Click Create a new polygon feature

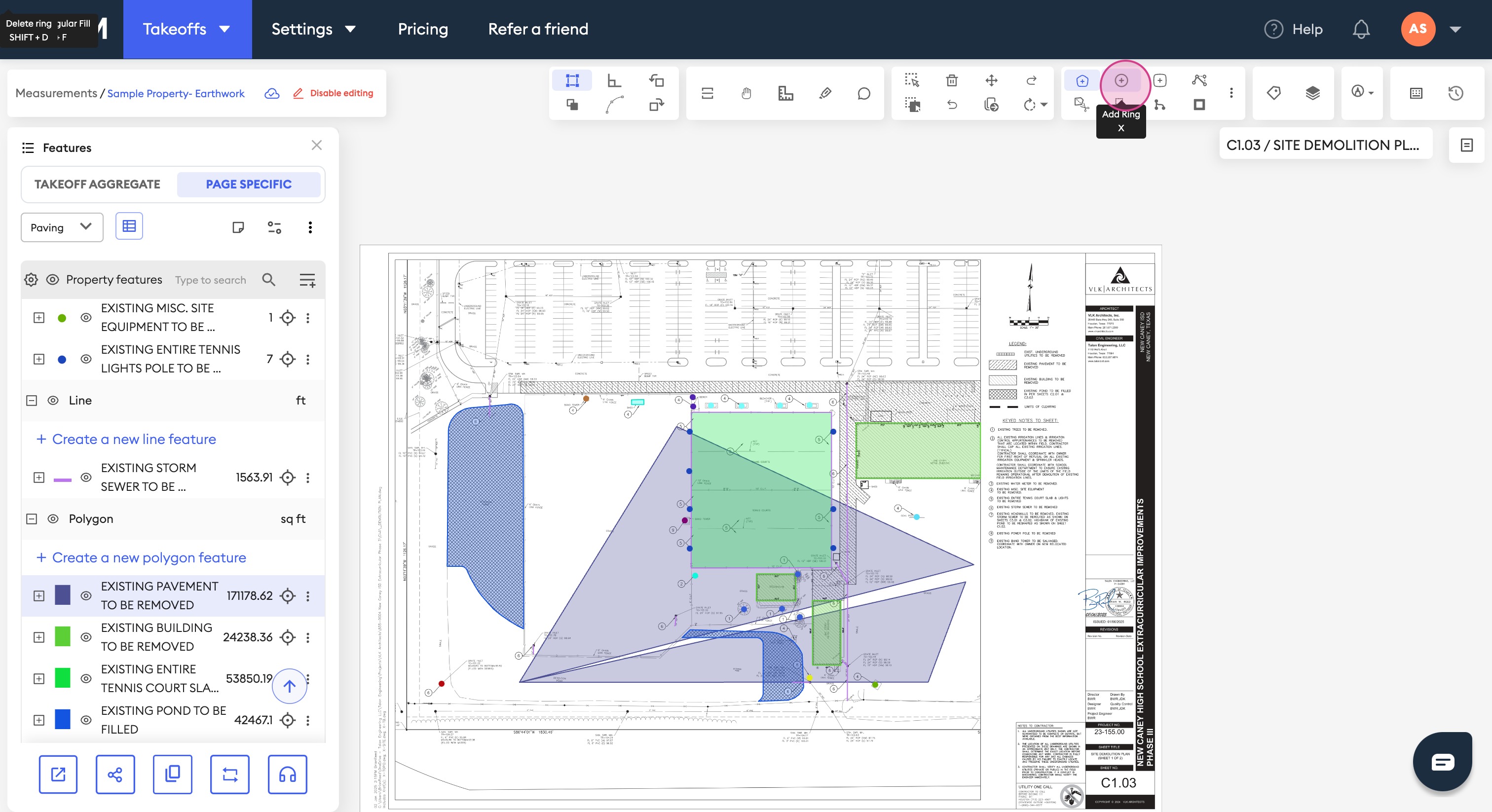click(x=149, y=557)
